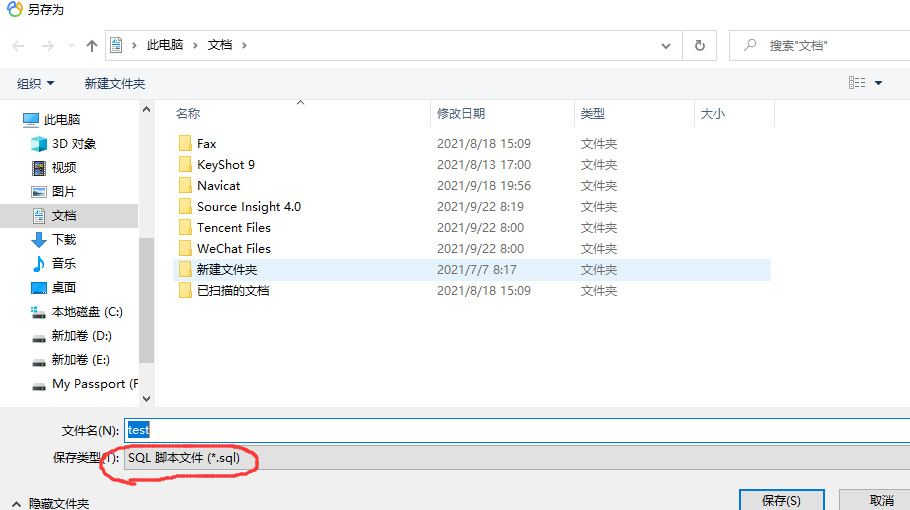Image resolution: width=910 pixels, height=510 pixels.
Task: Click the KeyShot 9 folder name
Action: tap(226, 164)
